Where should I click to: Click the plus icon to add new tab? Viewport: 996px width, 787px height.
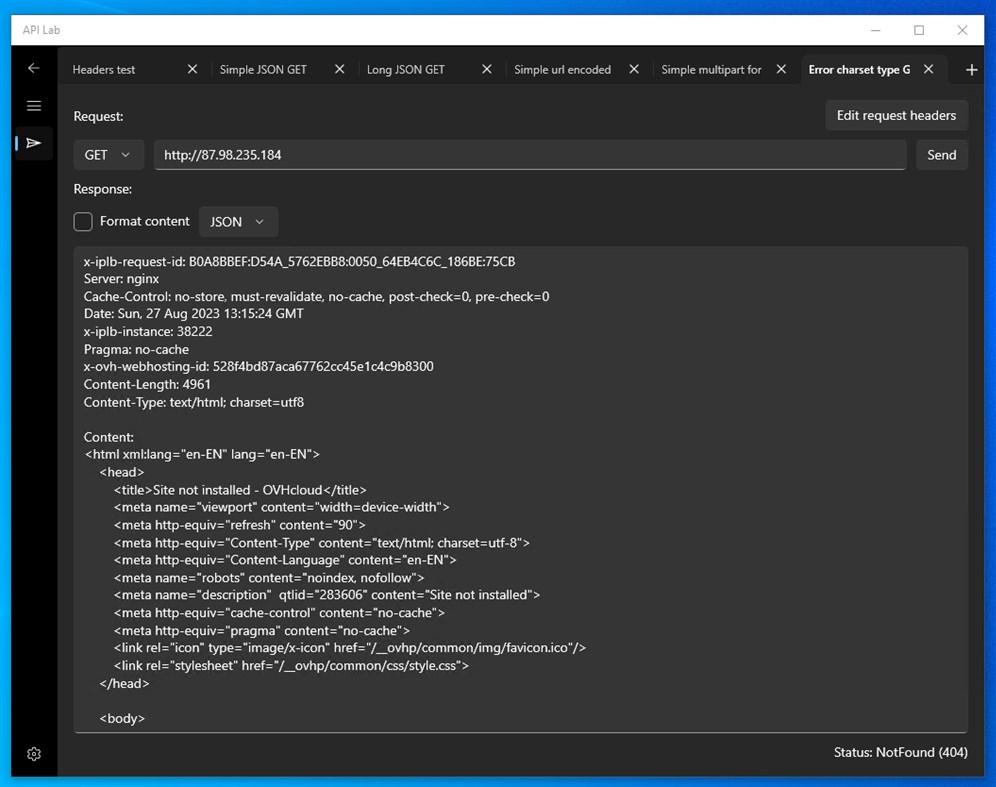[971, 69]
